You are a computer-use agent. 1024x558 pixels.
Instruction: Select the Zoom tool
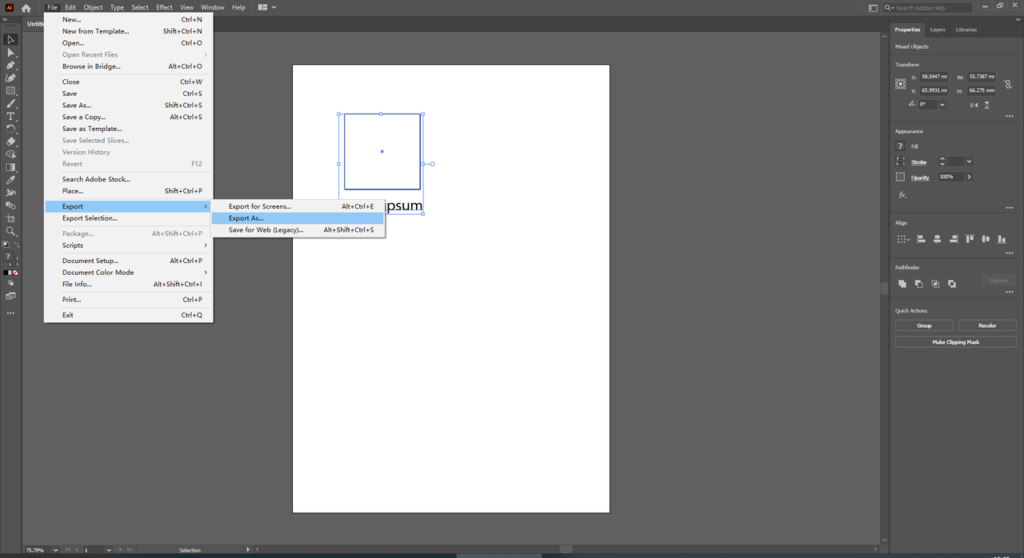tap(10, 231)
